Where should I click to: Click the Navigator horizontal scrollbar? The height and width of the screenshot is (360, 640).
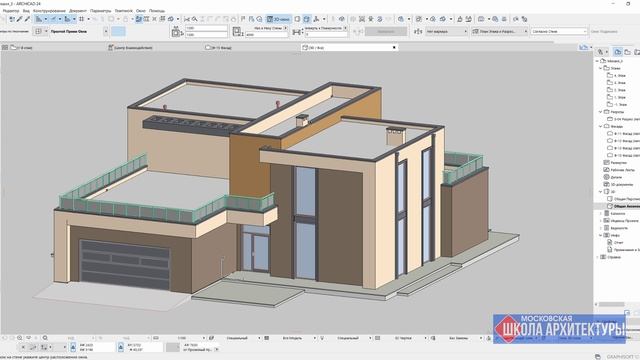click(x=611, y=304)
